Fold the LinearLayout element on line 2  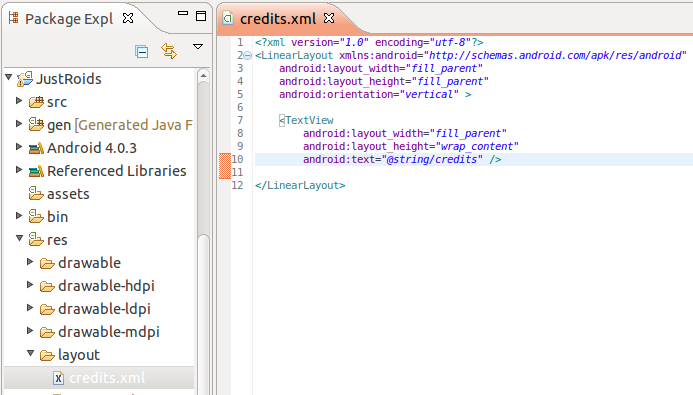pos(248,56)
